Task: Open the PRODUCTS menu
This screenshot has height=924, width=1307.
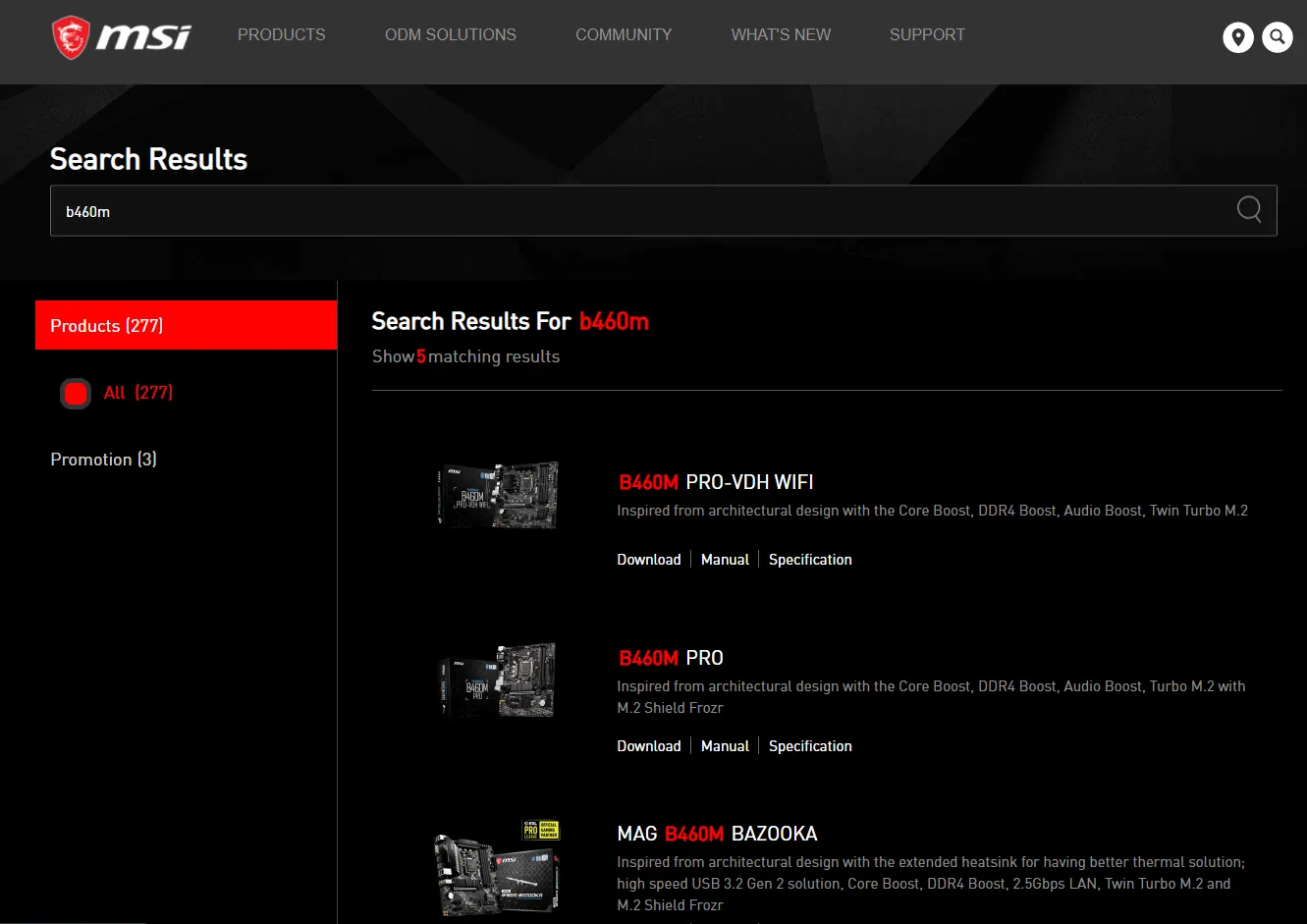Action: click(x=282, y=34)
